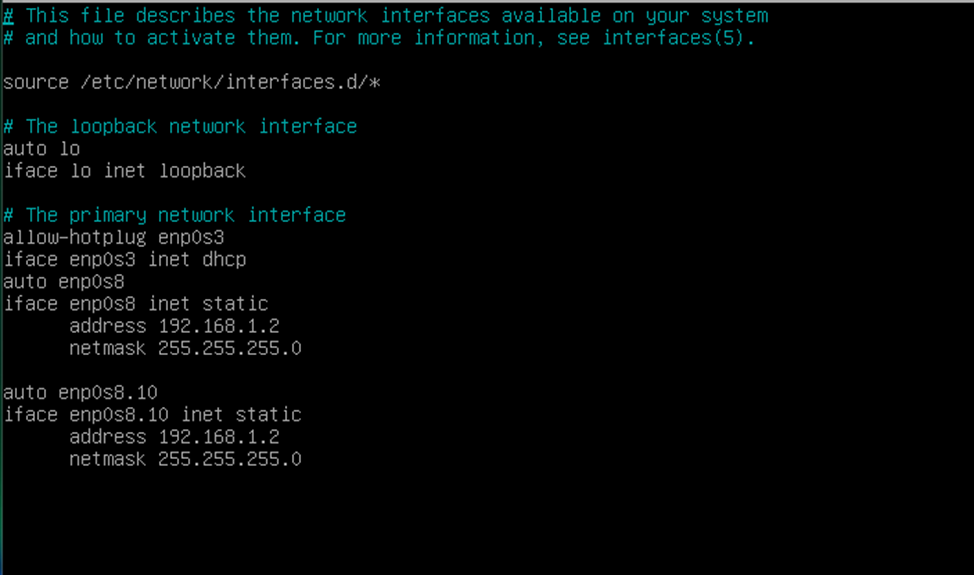This screenshot has width=974, height=575.
Task: Click the word "activate" in the header comment
Action: [191, 38]
